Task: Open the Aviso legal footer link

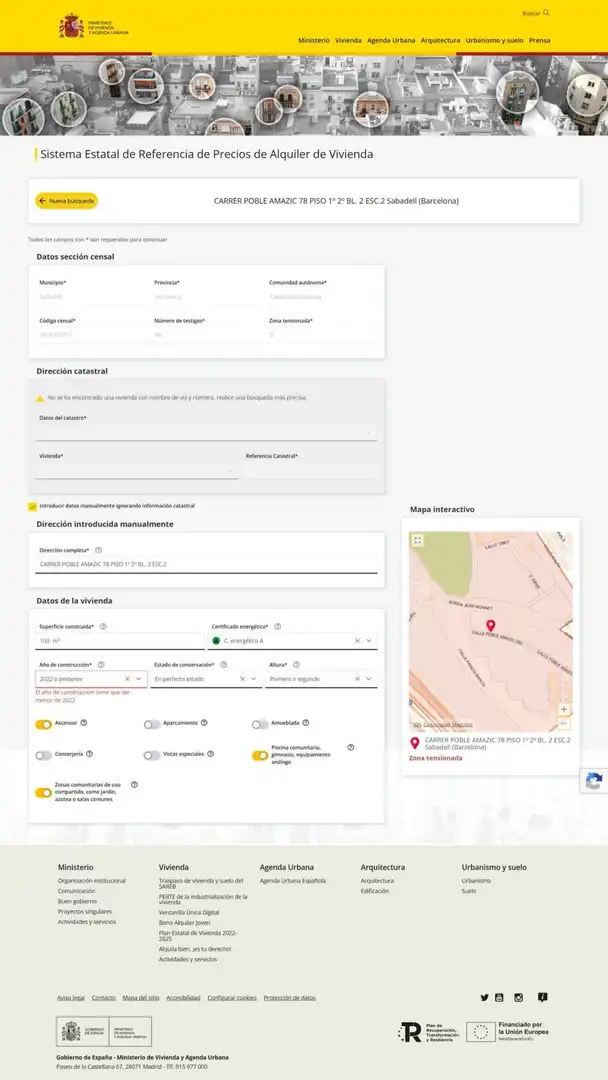Action: pyautogui.click(x=71, y=997)
